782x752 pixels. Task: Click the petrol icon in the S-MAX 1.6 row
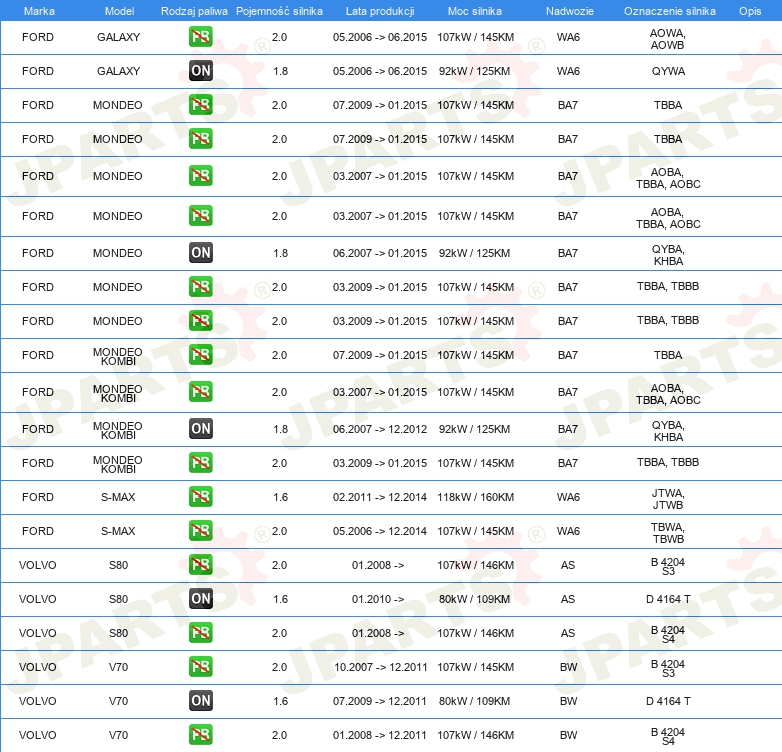(200, 497)
